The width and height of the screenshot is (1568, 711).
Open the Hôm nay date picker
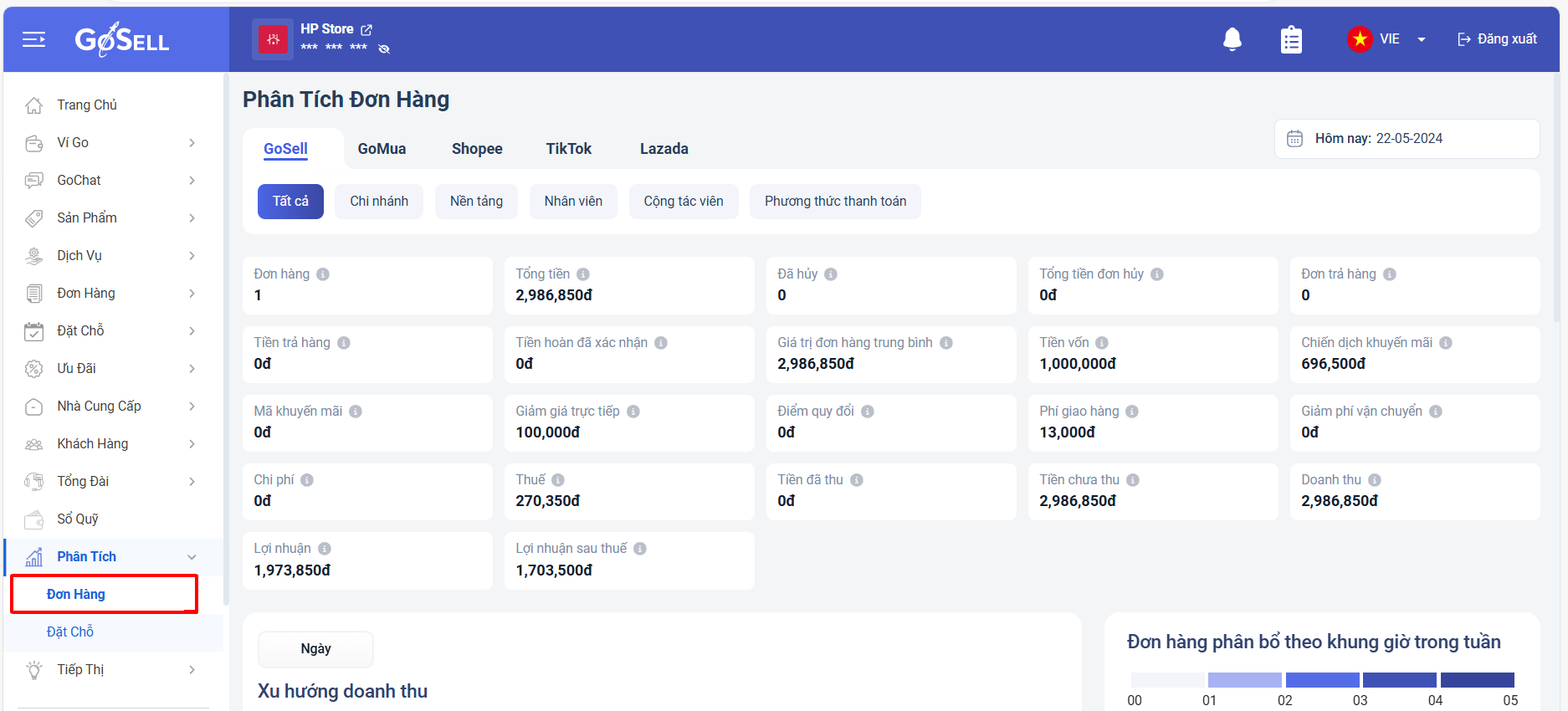(x=1407, y=139)
